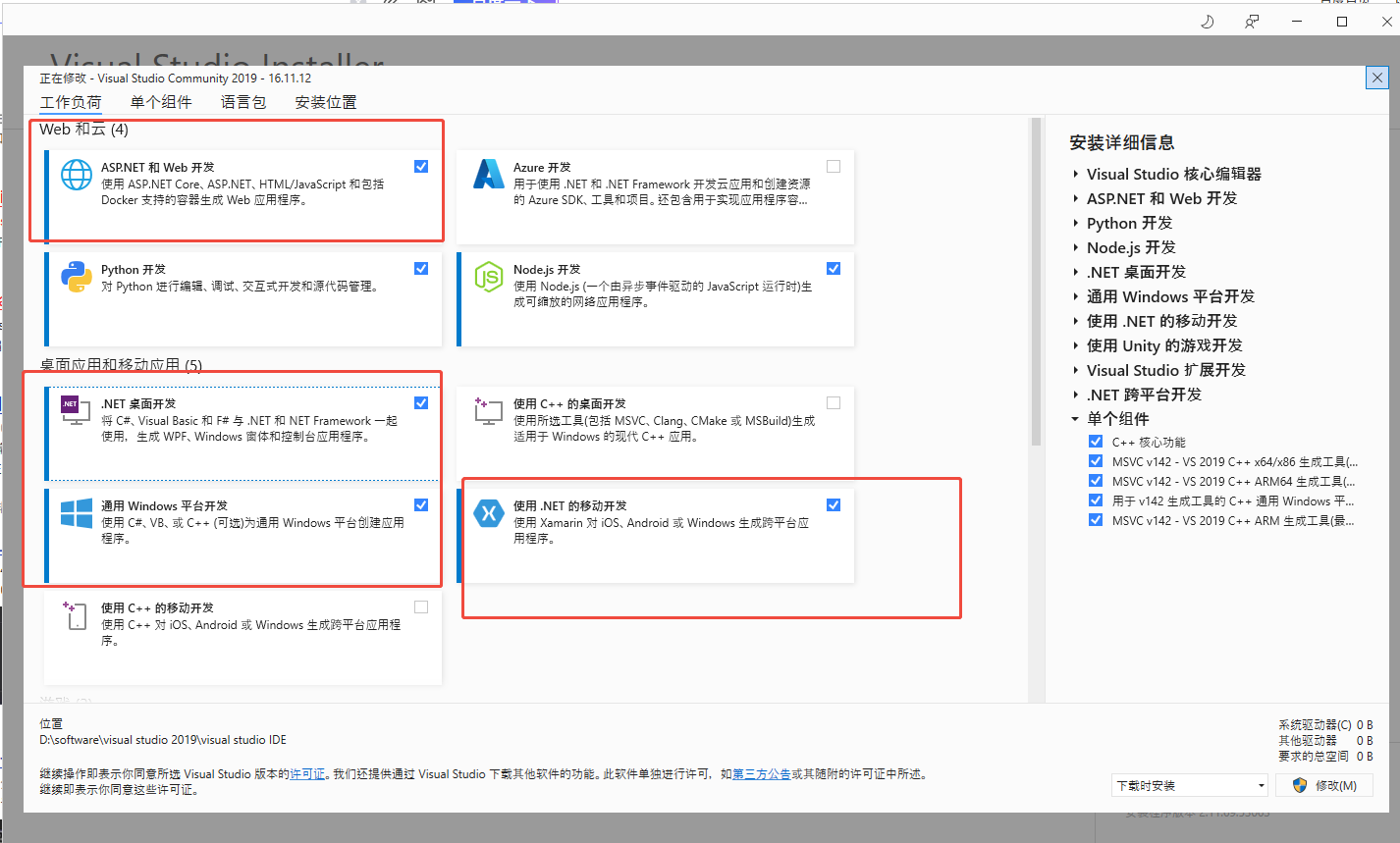This screenshot has width=1400, height=843.
Task: Uncheck the C++ 核心功能 component
Action: click(1096, 442)
